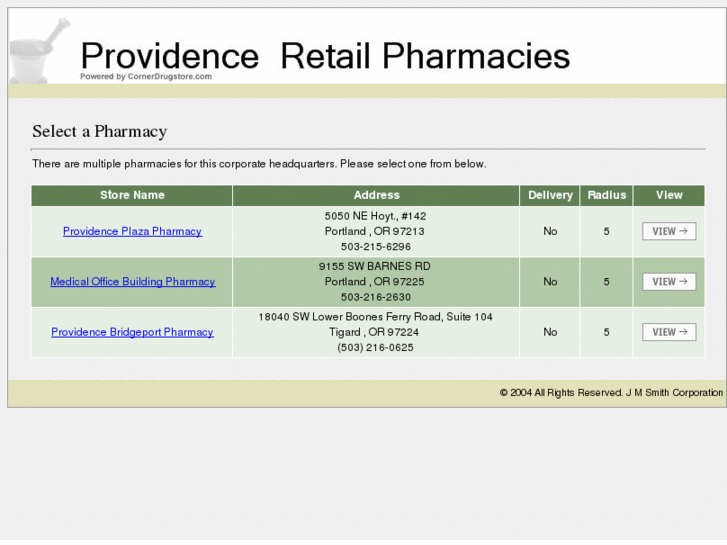Click Radius '5' for Medical Office Building Pharmacy

pyautogui.click(x=606, y=282)
